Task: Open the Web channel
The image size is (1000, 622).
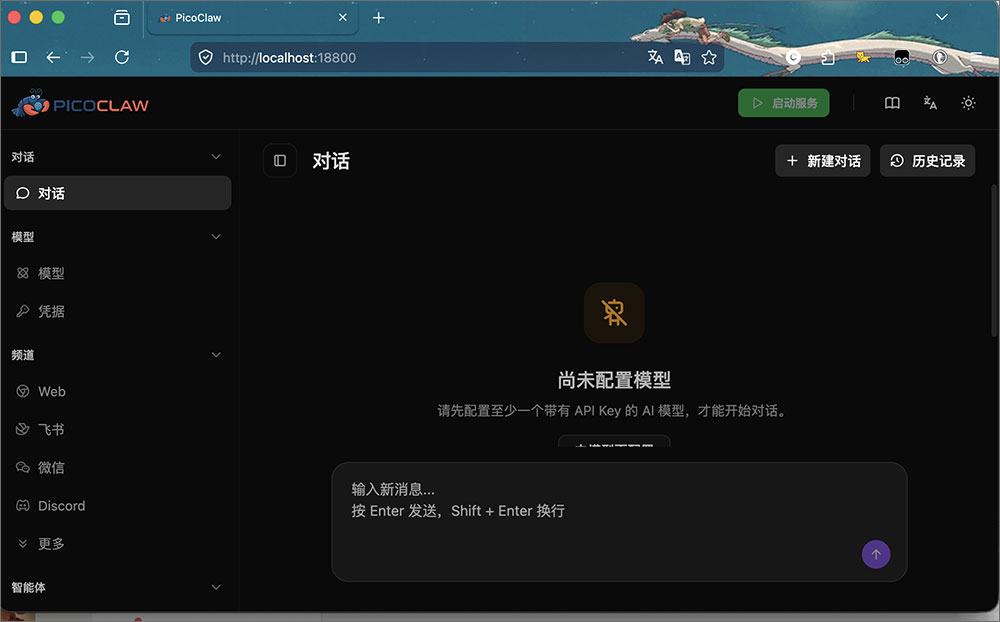Action: [117, 391]
